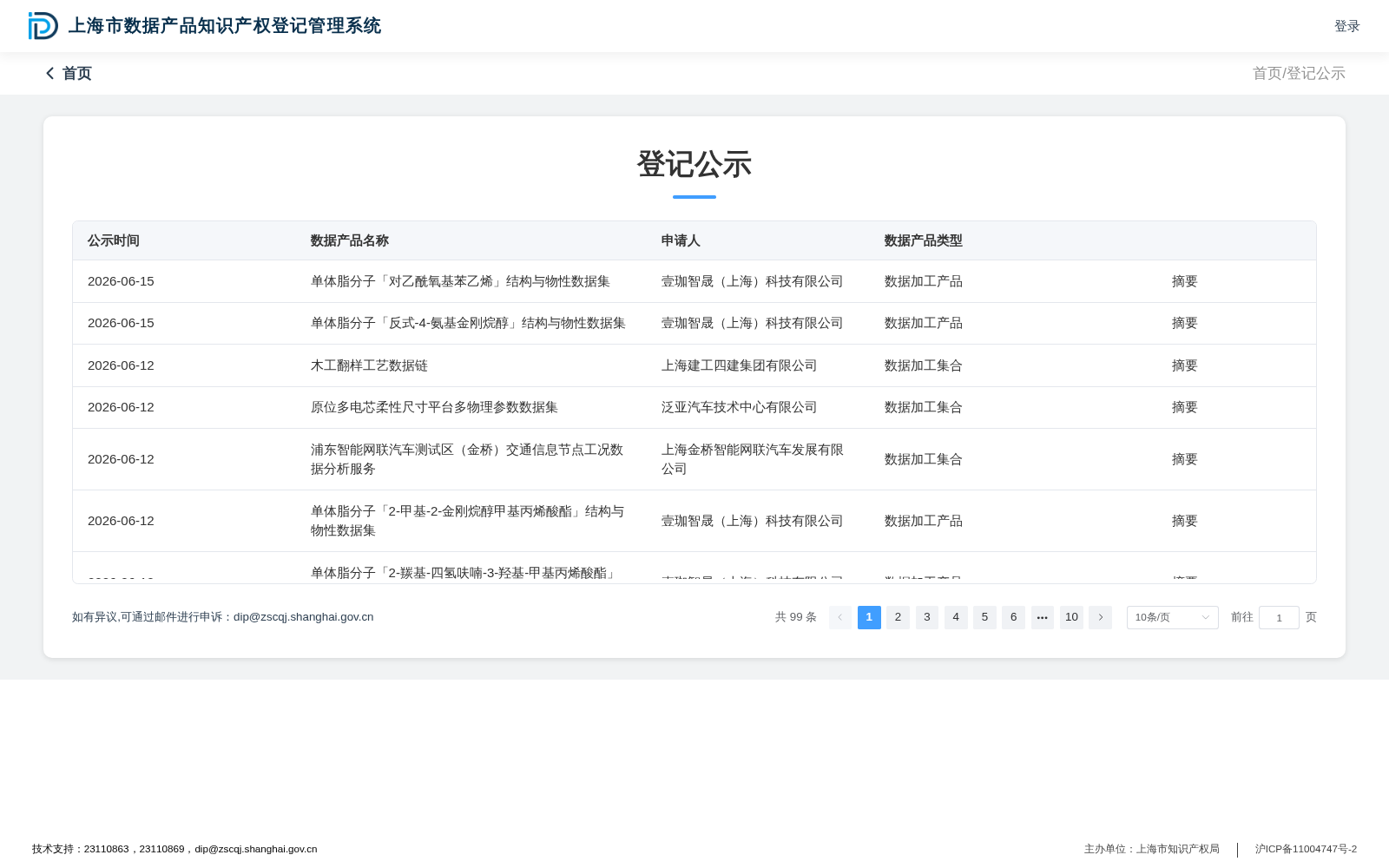
Task: Open 摘要 for 对乙酰氧基苯乙烯 dataset row
Action: coord(1184,281)
